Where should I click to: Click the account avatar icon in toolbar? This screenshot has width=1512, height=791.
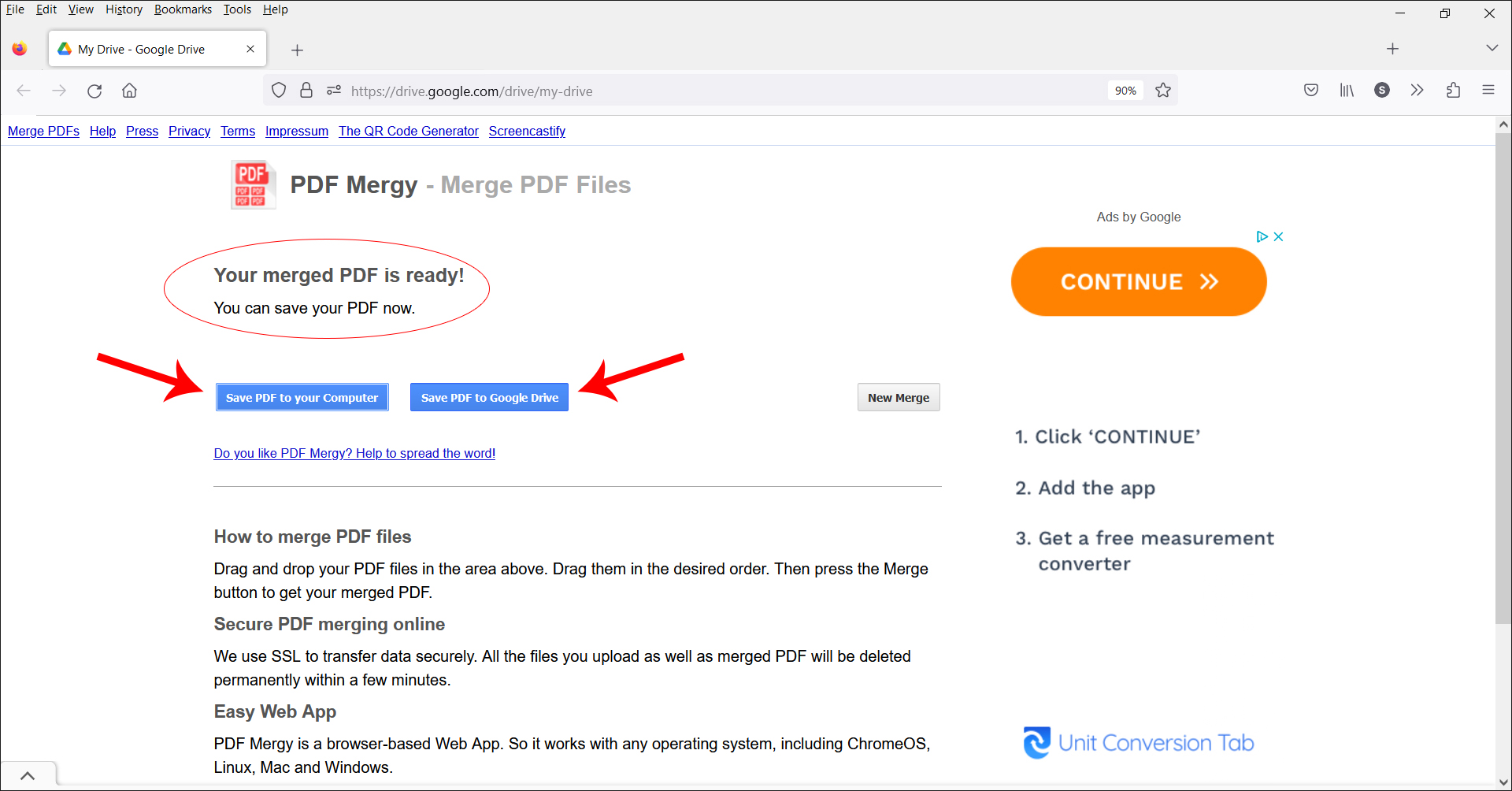pos(1381,91)
